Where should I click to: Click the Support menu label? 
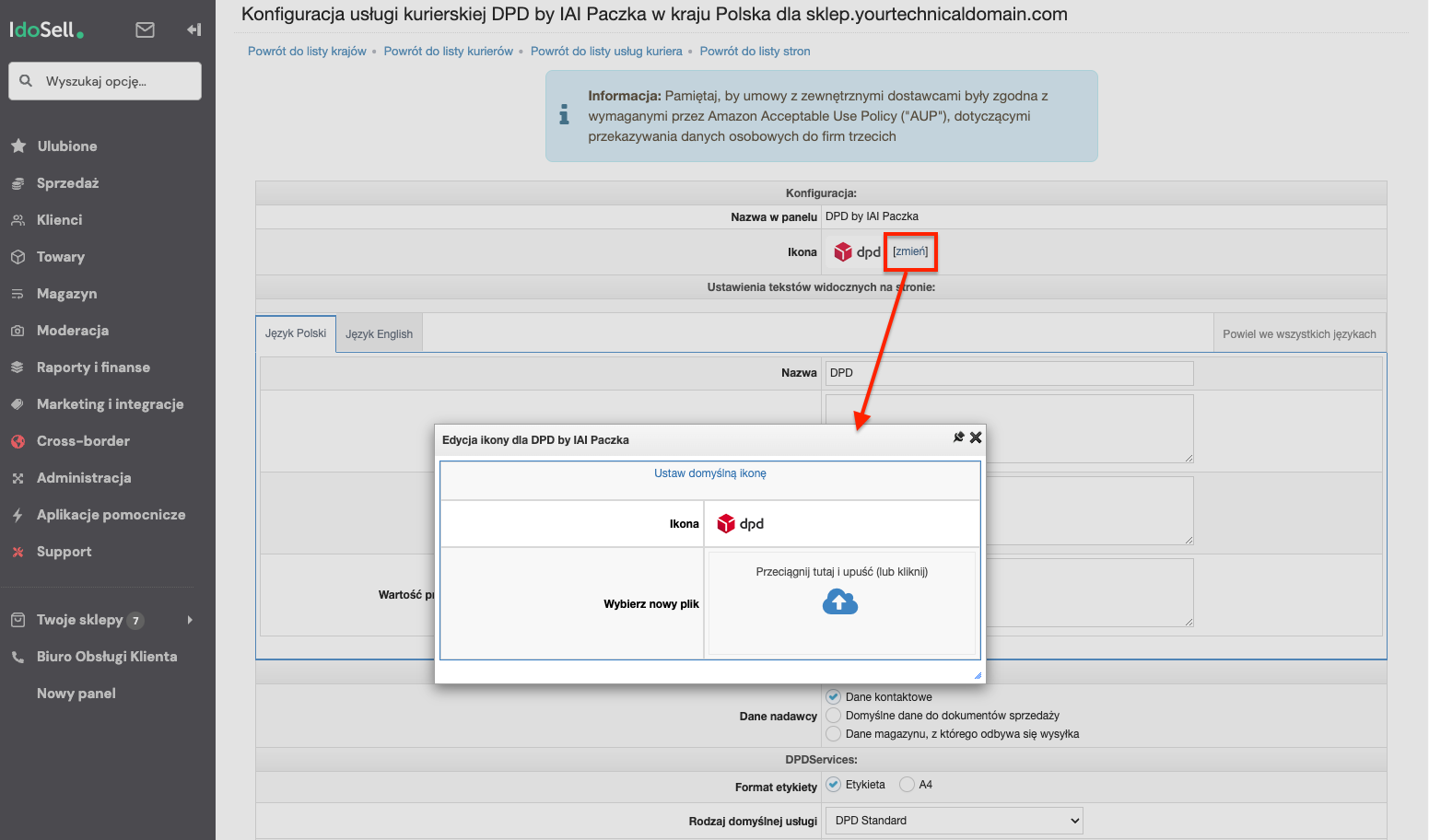64,552
